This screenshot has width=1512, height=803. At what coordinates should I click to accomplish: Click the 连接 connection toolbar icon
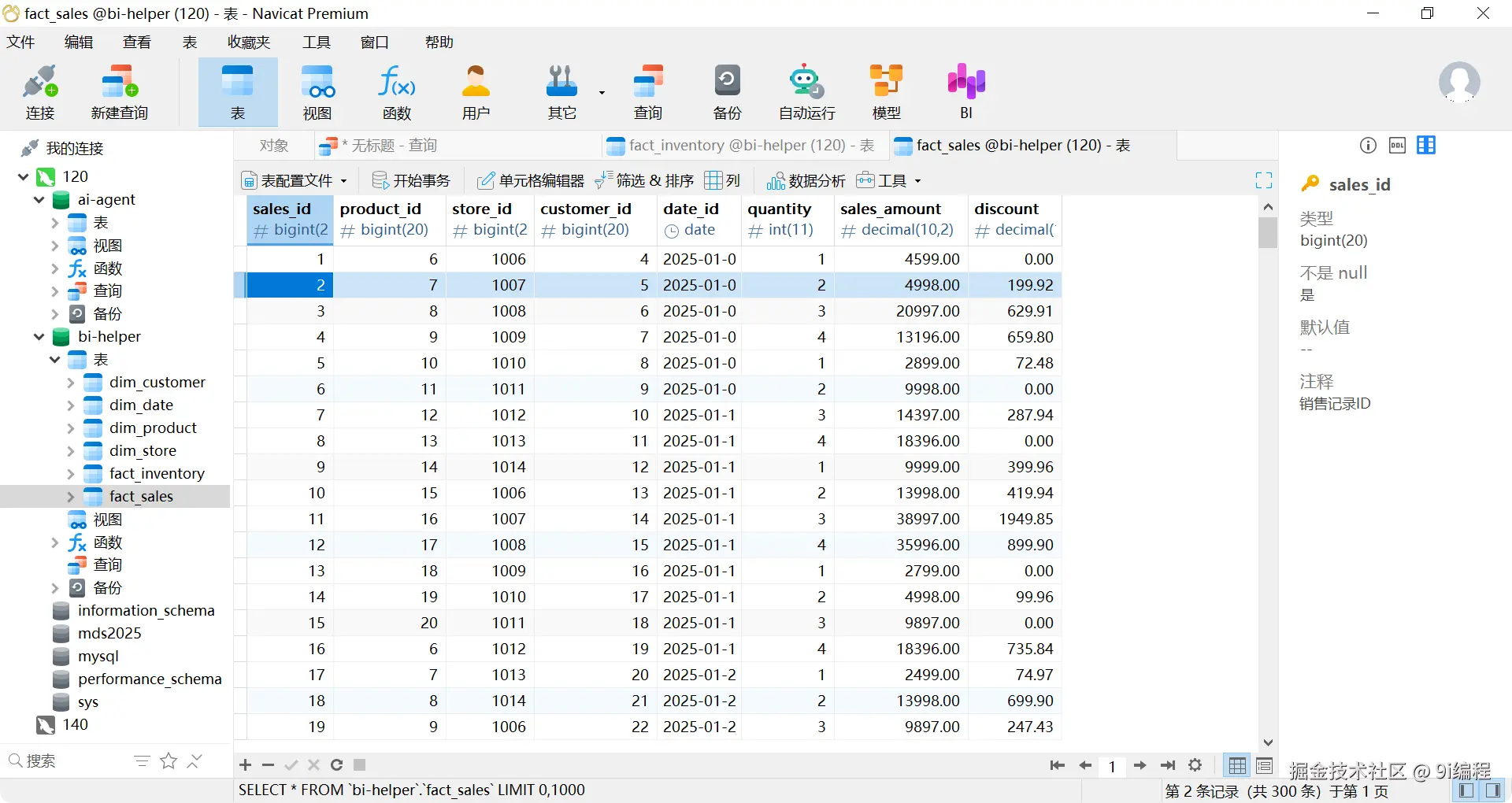(40, 92)
